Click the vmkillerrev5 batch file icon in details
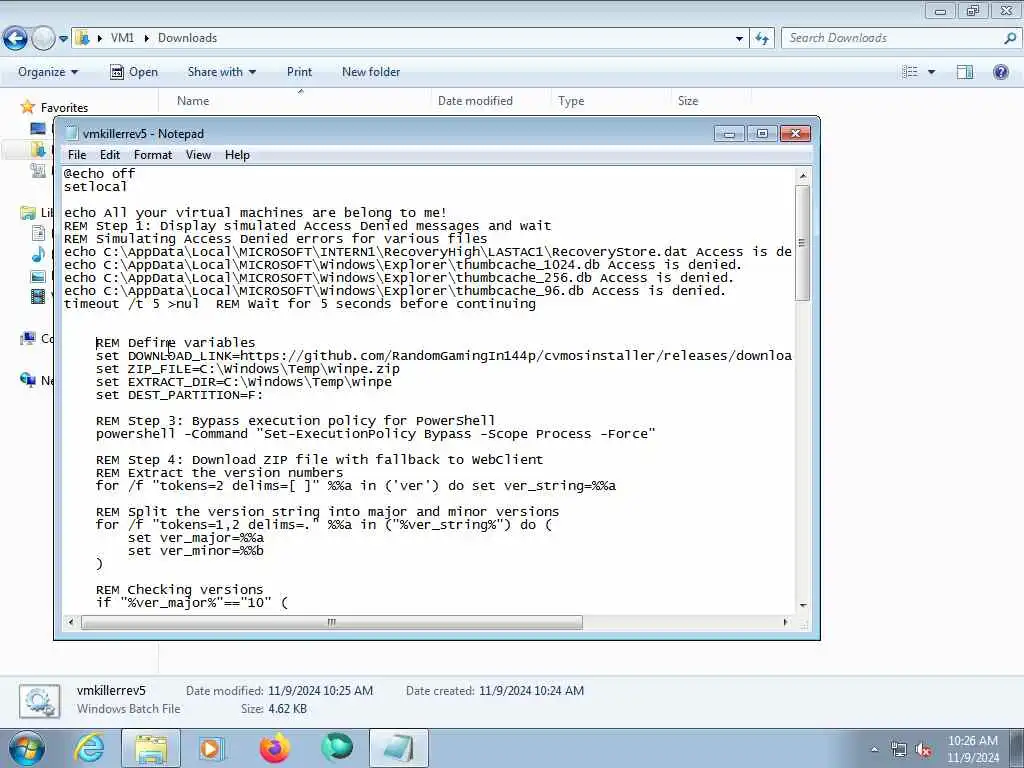Image resolution: width=1024 pixels, height=768 pixels. pyautogui.click(x=40, y=701)
